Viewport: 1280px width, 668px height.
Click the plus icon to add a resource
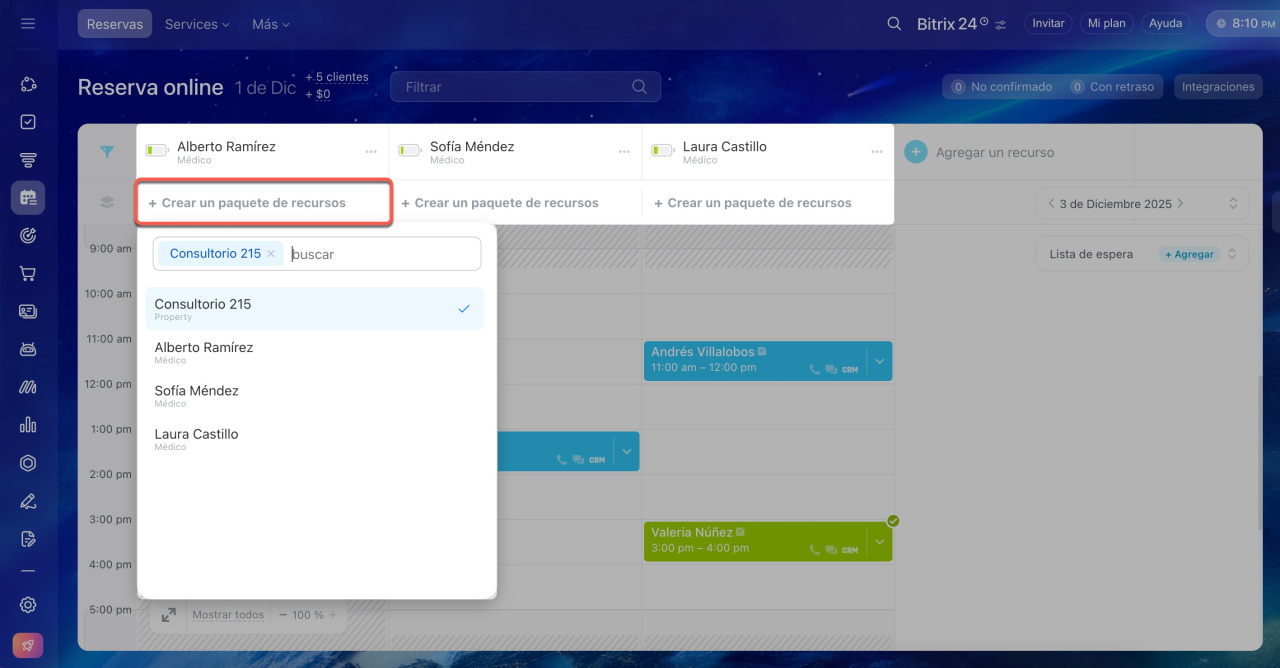pos(915,152)
